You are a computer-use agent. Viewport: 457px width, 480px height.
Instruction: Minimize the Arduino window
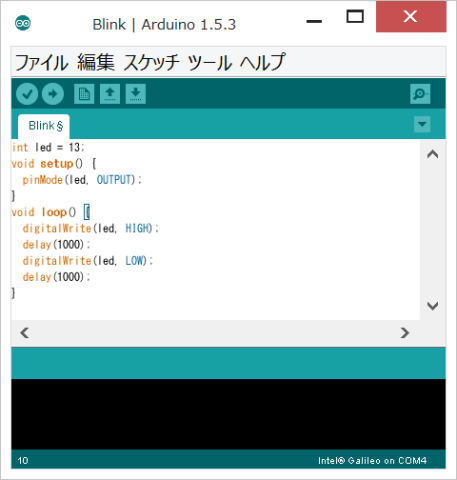point(314,21)
